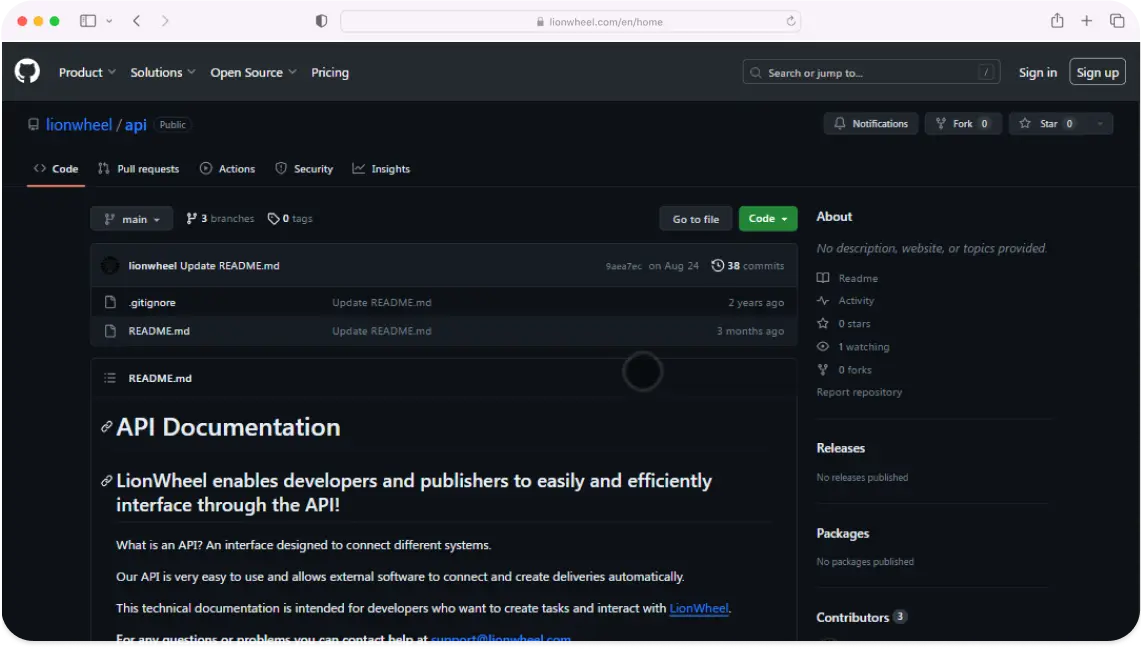Open the Pricing menu item
This screenshot has width=1141, height=649.
(330, 72)
